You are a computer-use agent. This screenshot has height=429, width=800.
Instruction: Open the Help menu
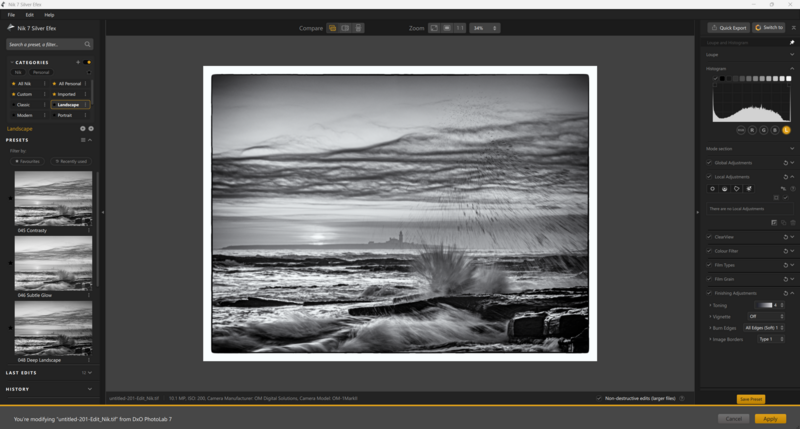click(x=49, y=15)
